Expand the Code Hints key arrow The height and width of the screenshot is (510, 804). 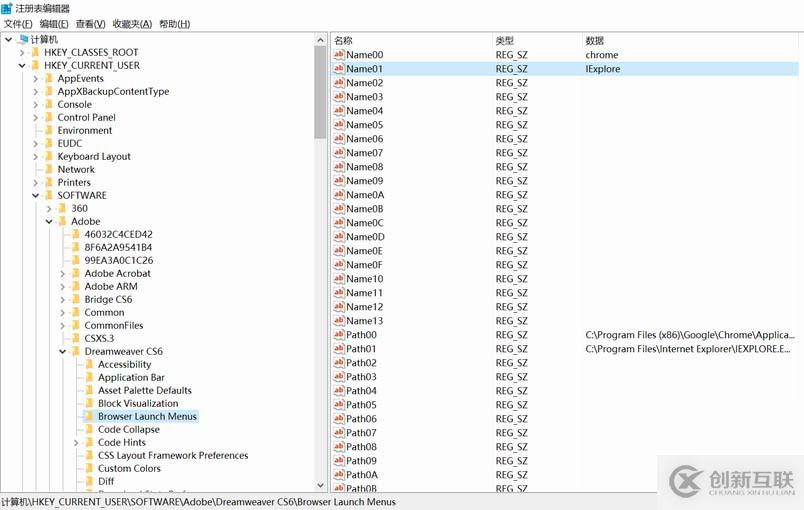[x=76, y=442]
